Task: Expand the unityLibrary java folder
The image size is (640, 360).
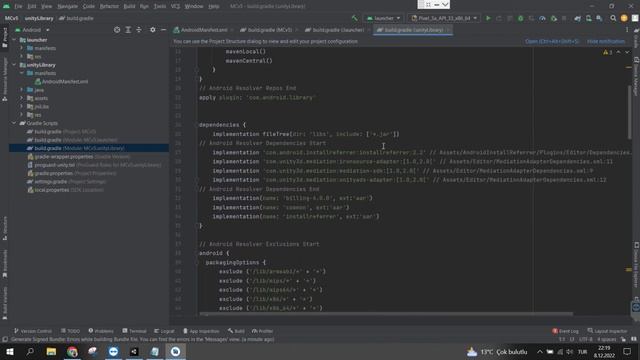Action: tap(22, 90)
